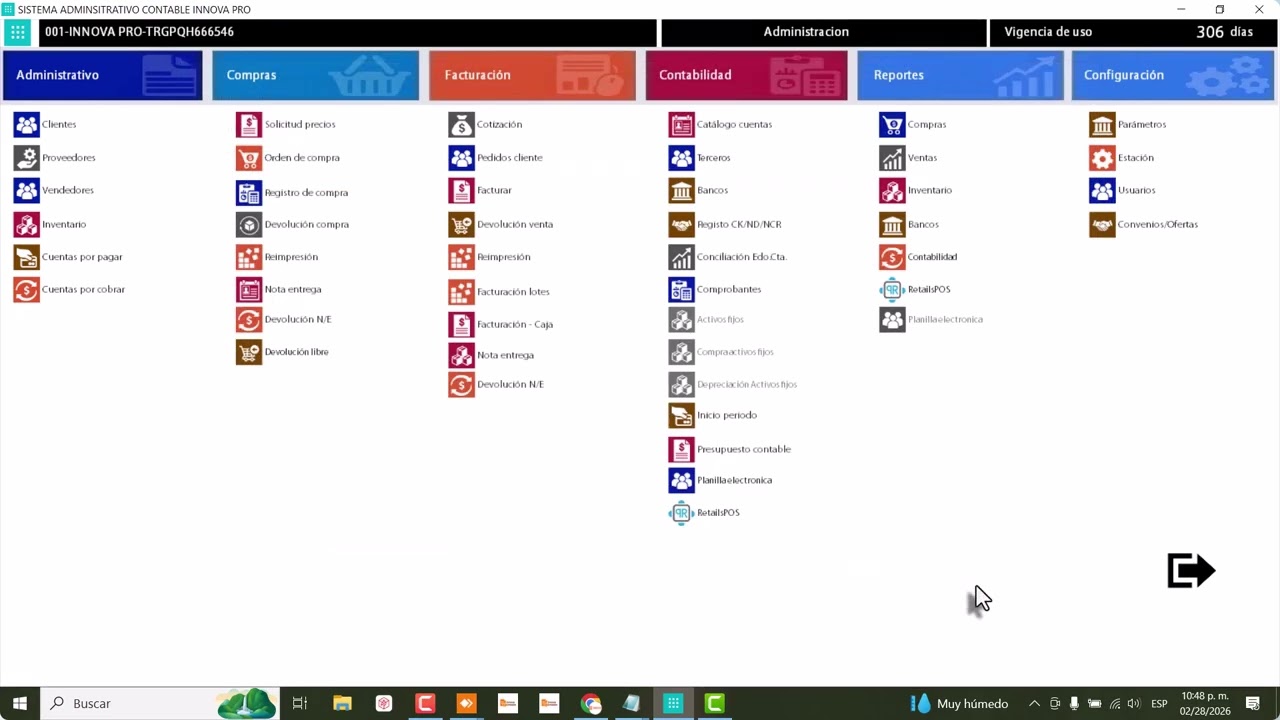1280x720 pixels.
Task: Open the Presupuesto contable icon
Action: tap(681, 449)
